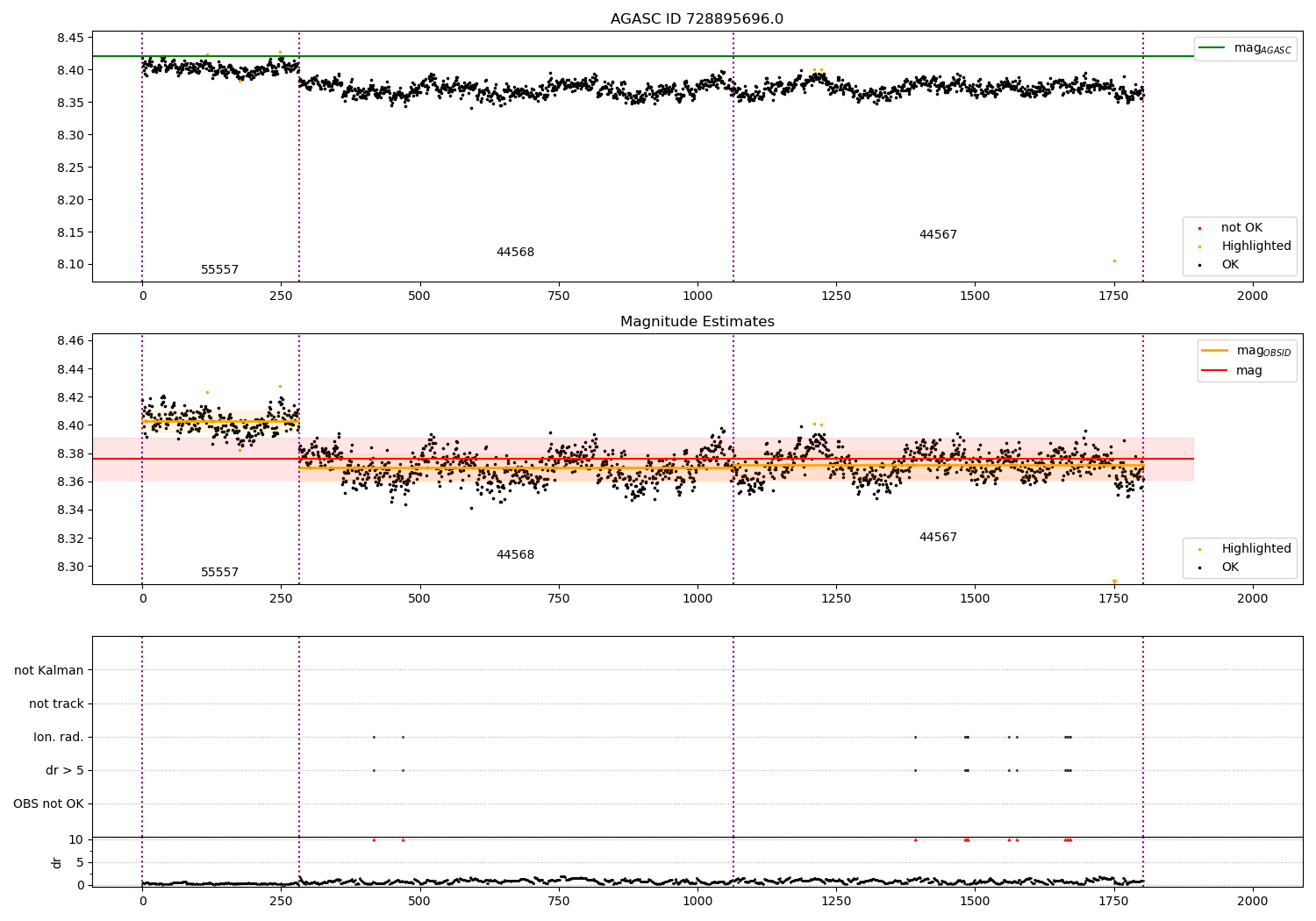Select the "dr > 5" row label
The width and height of the screenshot is (1316, 921).
pos(65,770)
